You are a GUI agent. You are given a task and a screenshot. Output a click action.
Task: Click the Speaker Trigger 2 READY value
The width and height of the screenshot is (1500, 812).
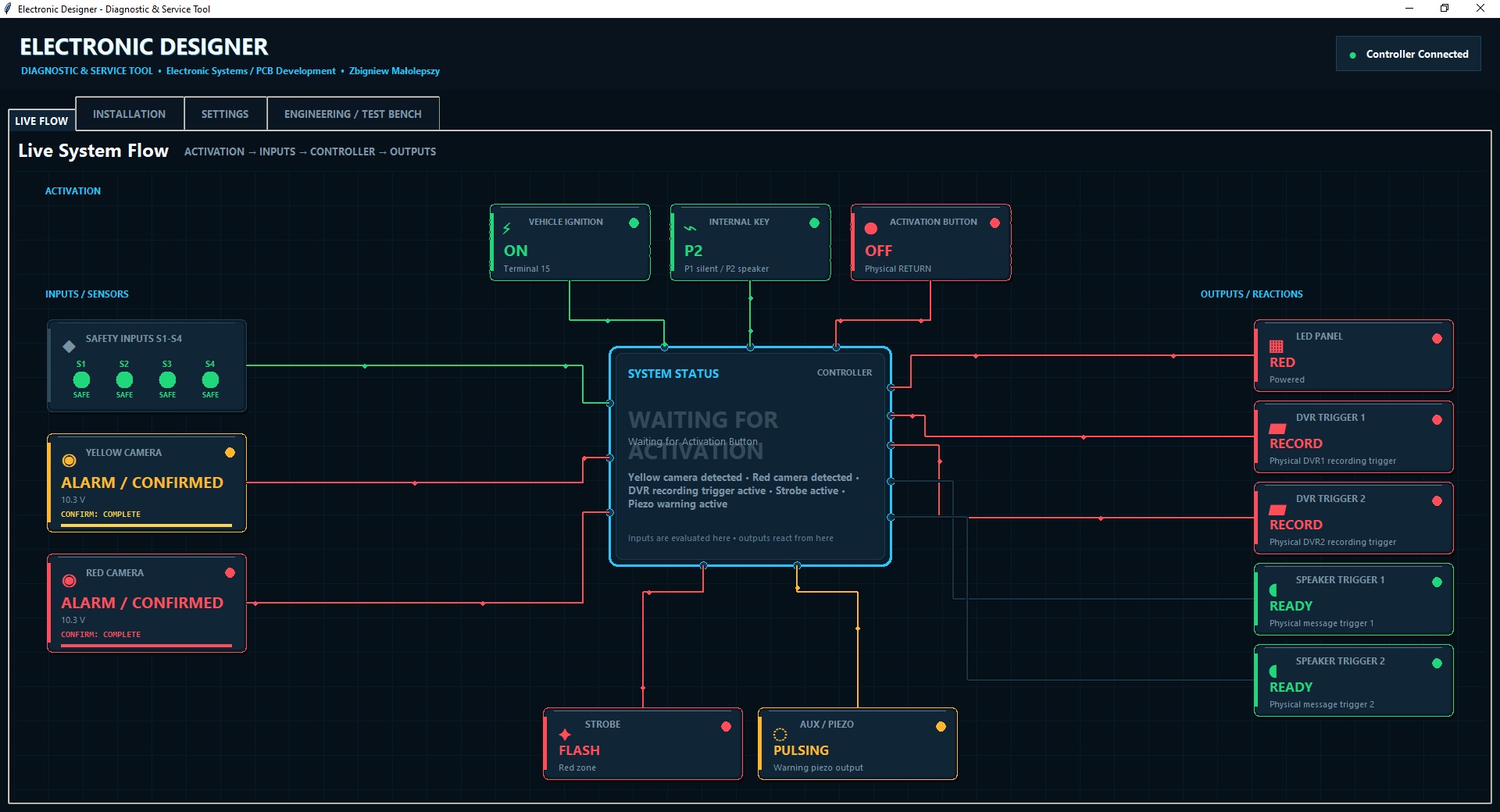1291,687
